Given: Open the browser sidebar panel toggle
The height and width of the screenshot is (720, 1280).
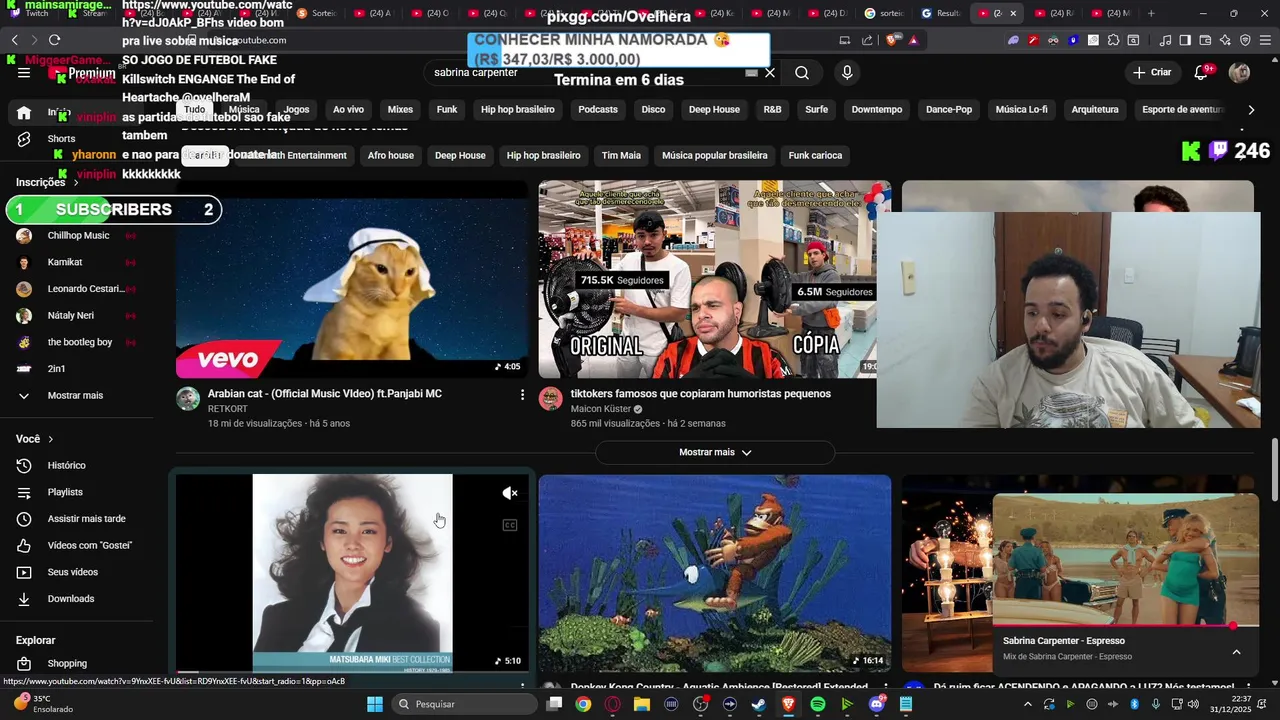Looking at the screenshot, I should tap(1185, 40).
